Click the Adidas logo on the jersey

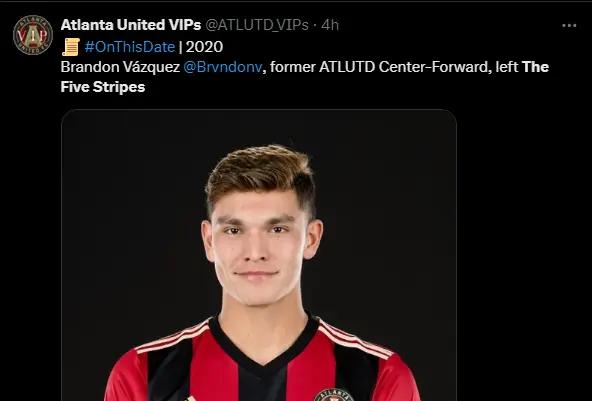click(x=191, y=398)
